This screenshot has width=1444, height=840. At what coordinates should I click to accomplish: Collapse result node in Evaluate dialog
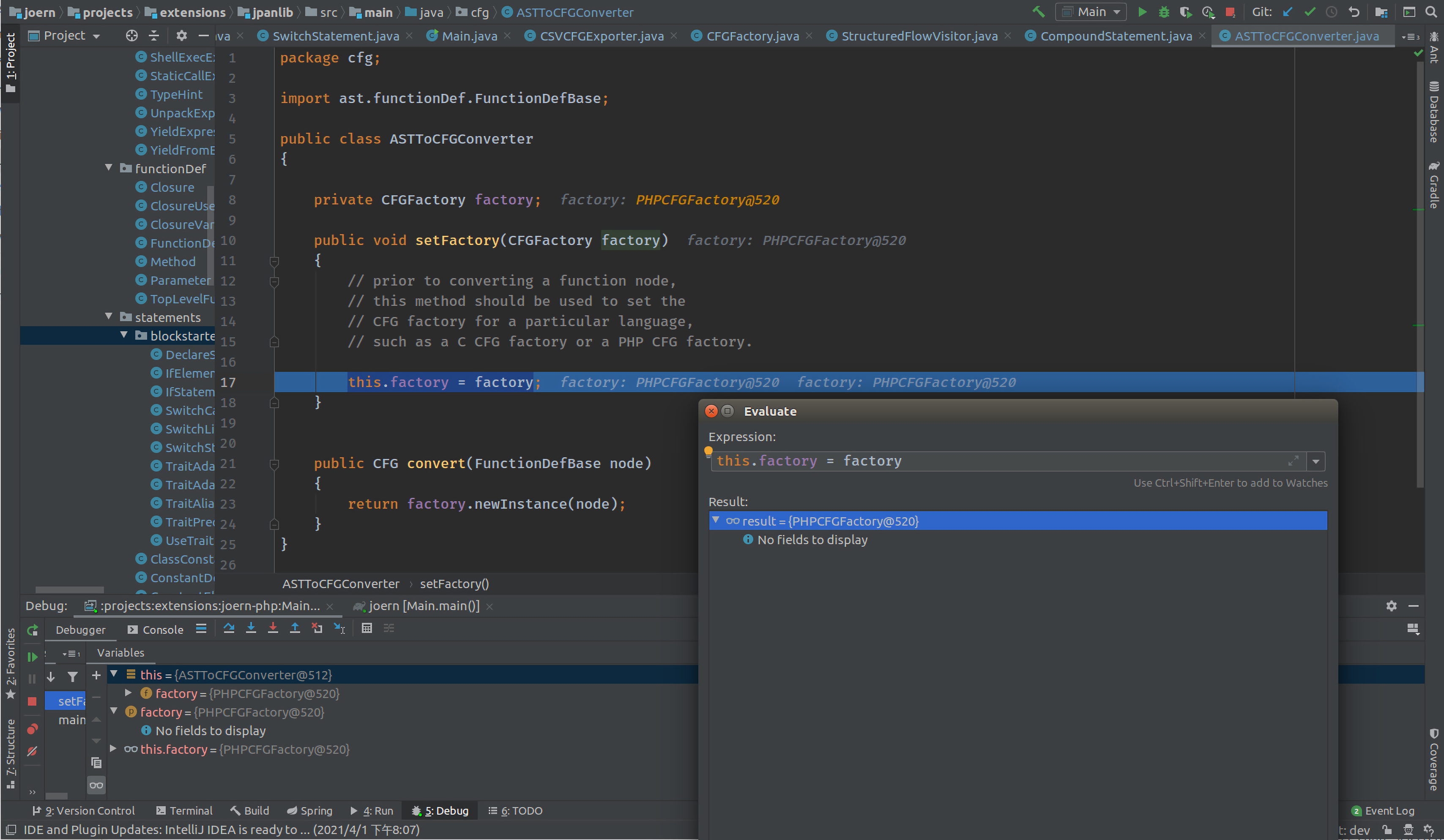[x=716, y=520]
